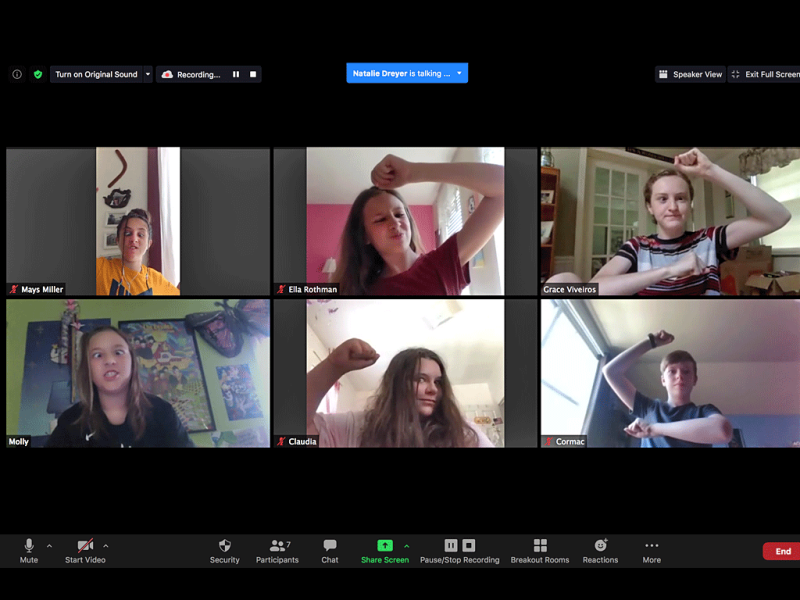Click muted mic icon beside Cormac

click(548, 441)
